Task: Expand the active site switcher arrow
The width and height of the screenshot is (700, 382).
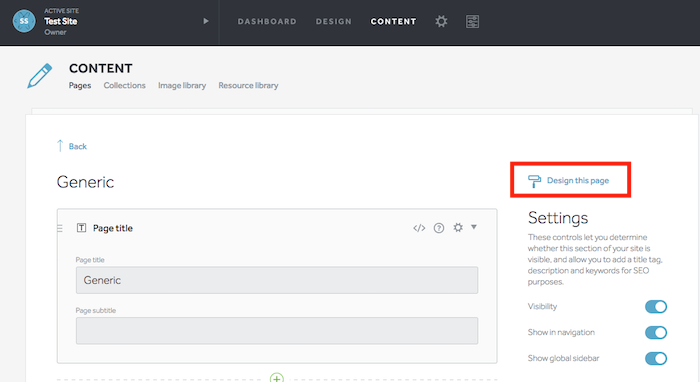Action: coord(206,21)
